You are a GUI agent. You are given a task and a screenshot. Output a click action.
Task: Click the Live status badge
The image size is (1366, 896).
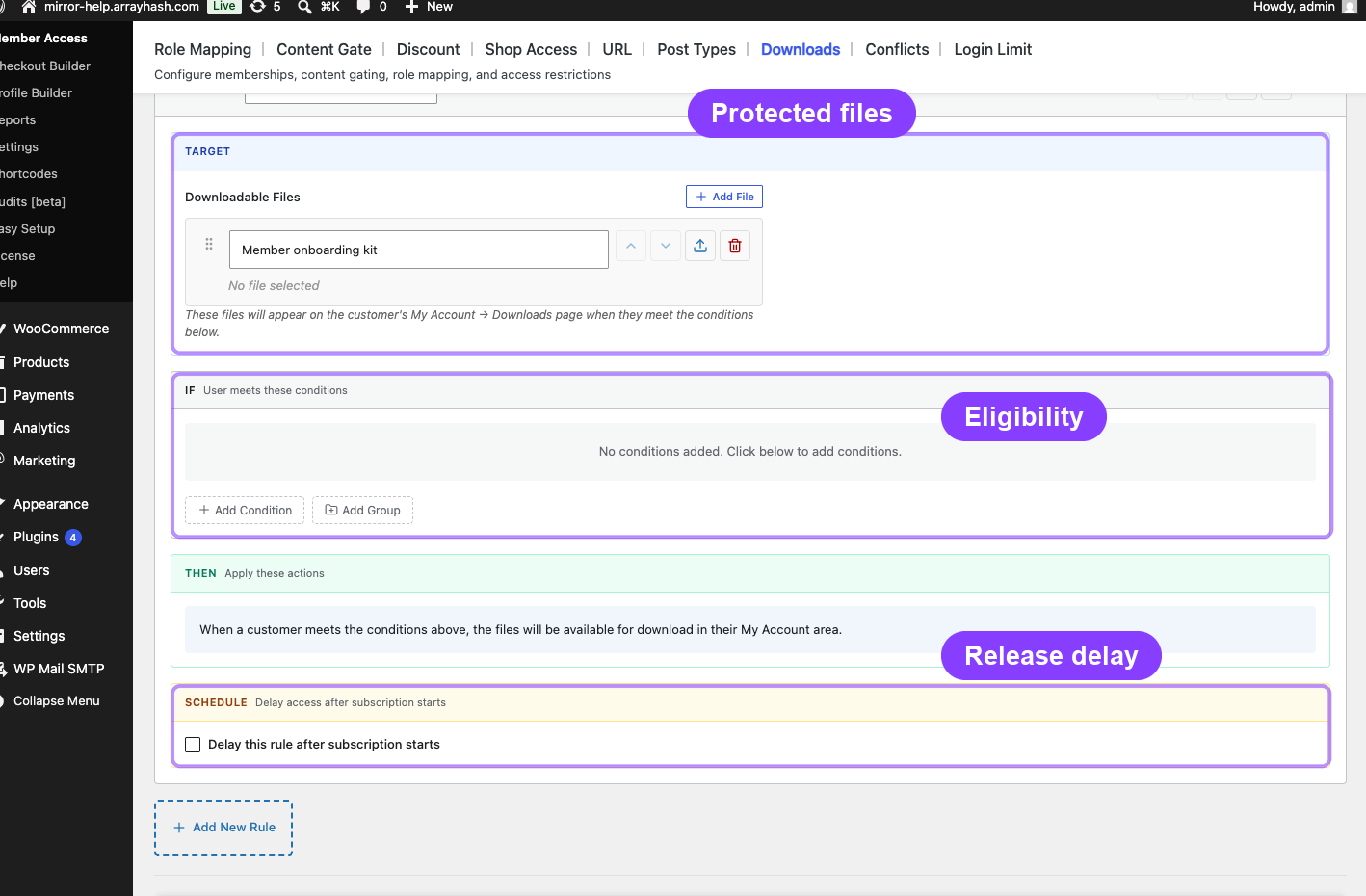click(224, 7)
